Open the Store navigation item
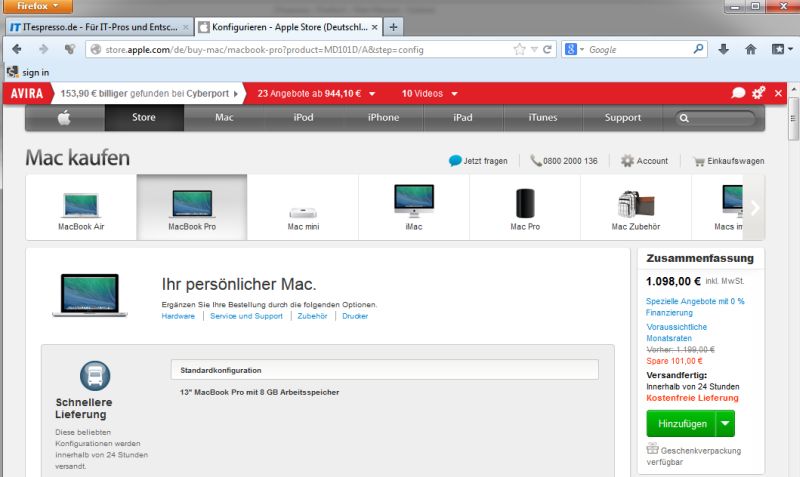 click(x=144, y=117)
